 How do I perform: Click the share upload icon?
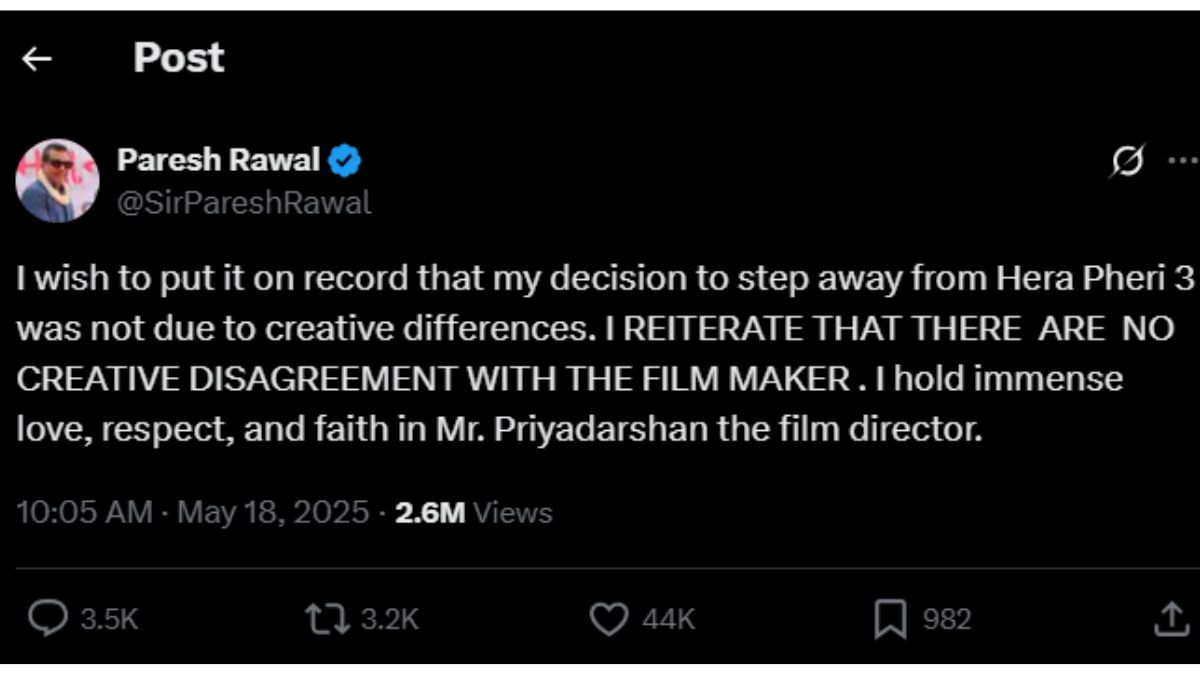[1167, 620]
